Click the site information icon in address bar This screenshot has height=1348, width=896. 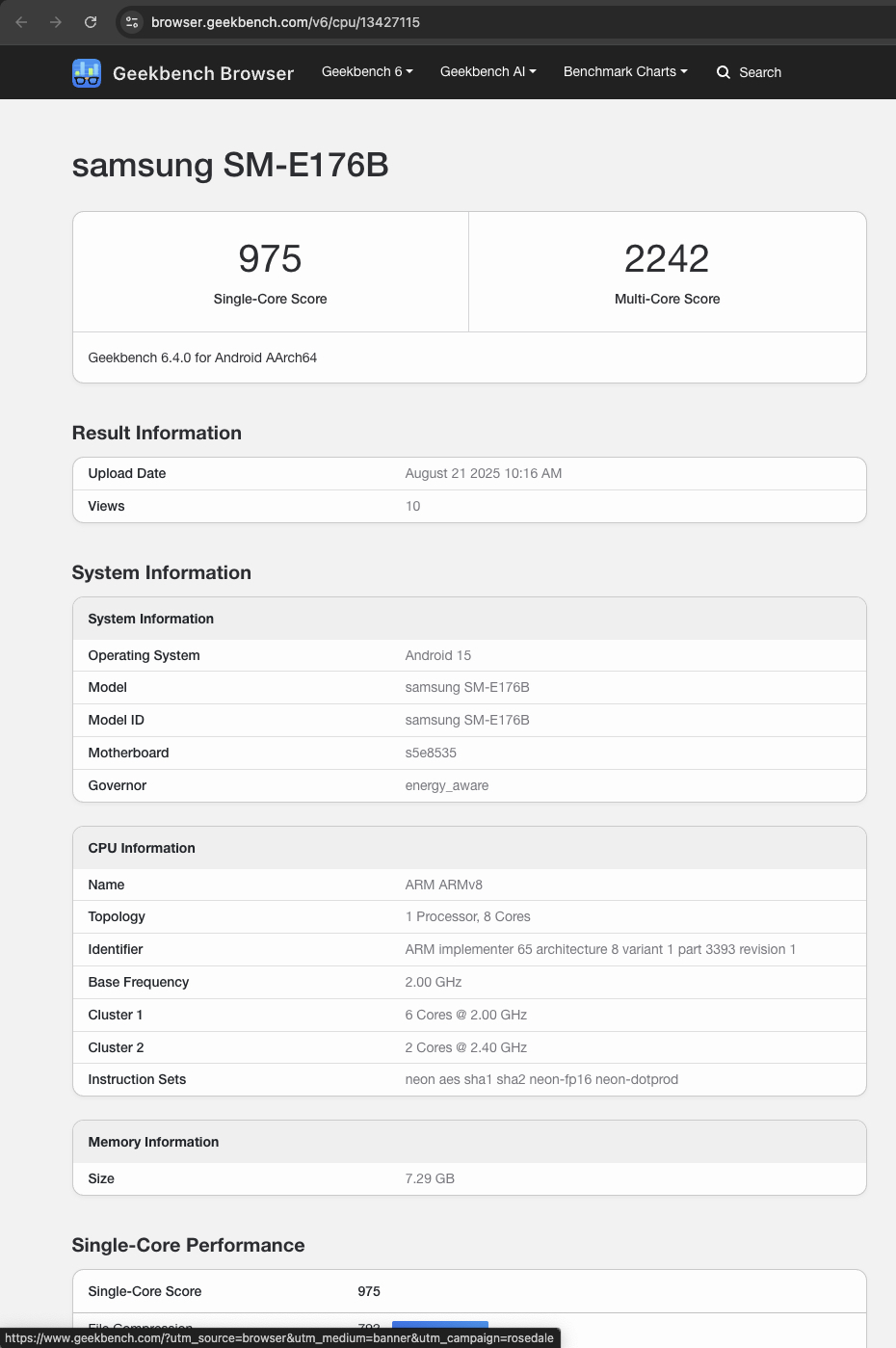click(130, 21)
